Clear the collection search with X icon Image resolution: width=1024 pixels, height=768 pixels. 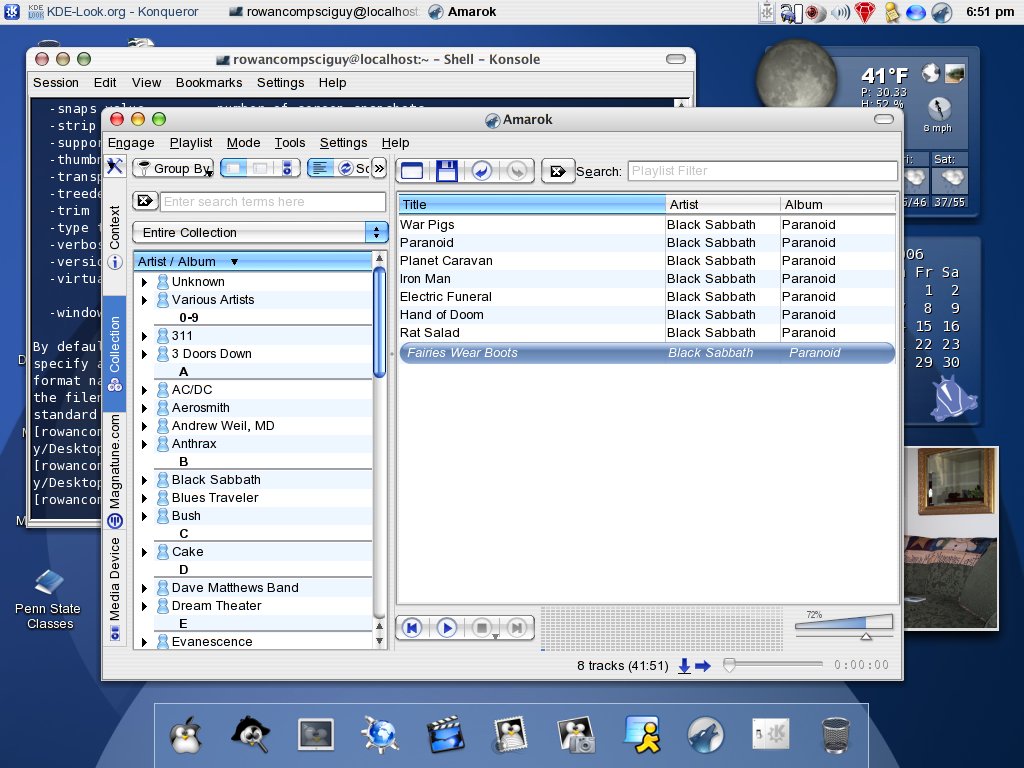[145, 201]
